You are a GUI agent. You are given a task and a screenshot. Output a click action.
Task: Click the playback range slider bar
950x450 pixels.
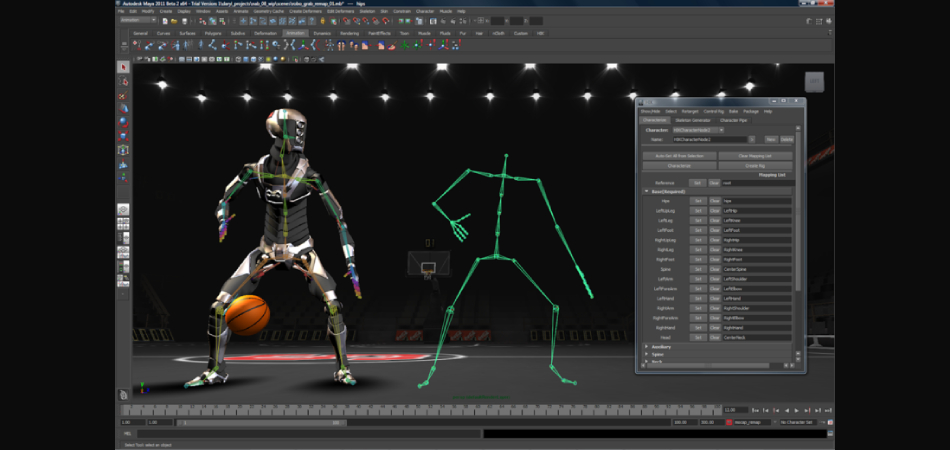(x=260, y=423)
